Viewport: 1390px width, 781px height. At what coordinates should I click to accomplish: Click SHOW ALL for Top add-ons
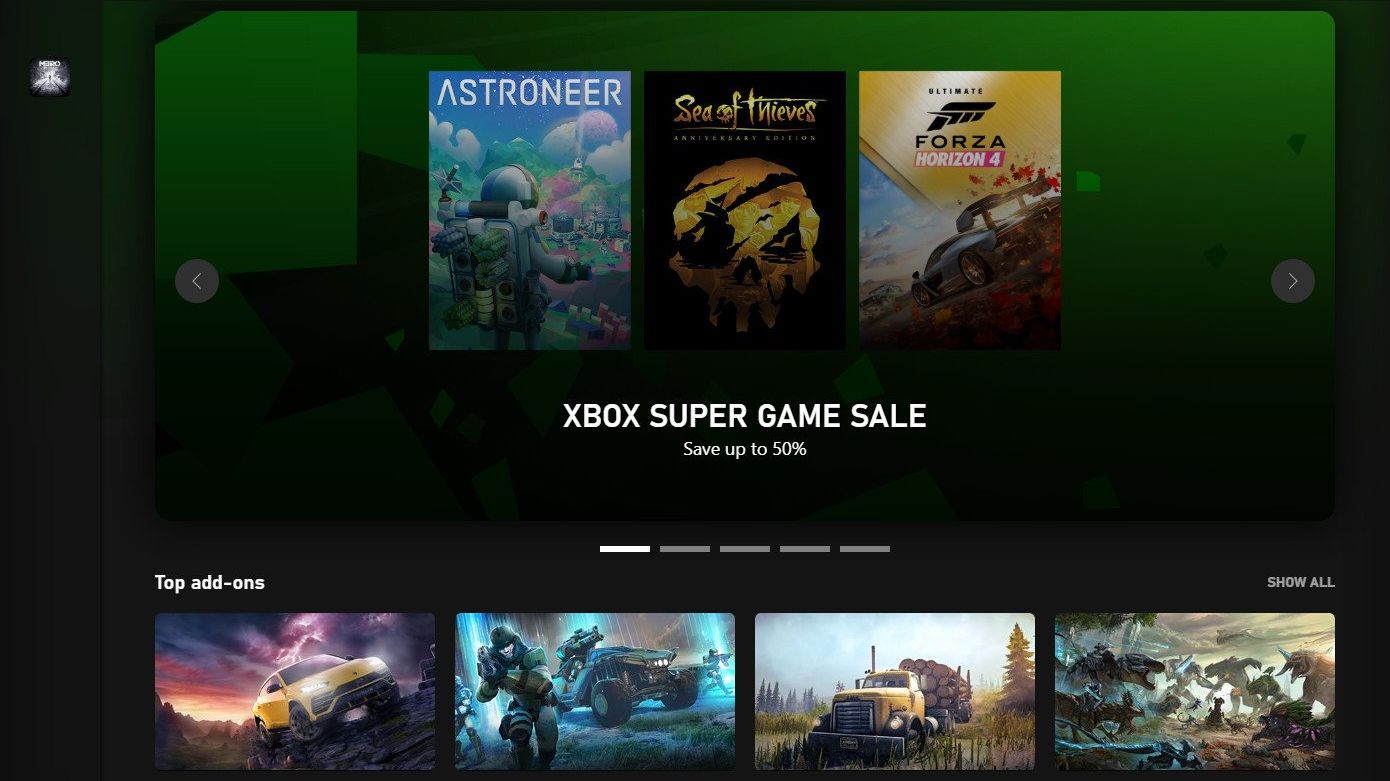pos(1301,582)
